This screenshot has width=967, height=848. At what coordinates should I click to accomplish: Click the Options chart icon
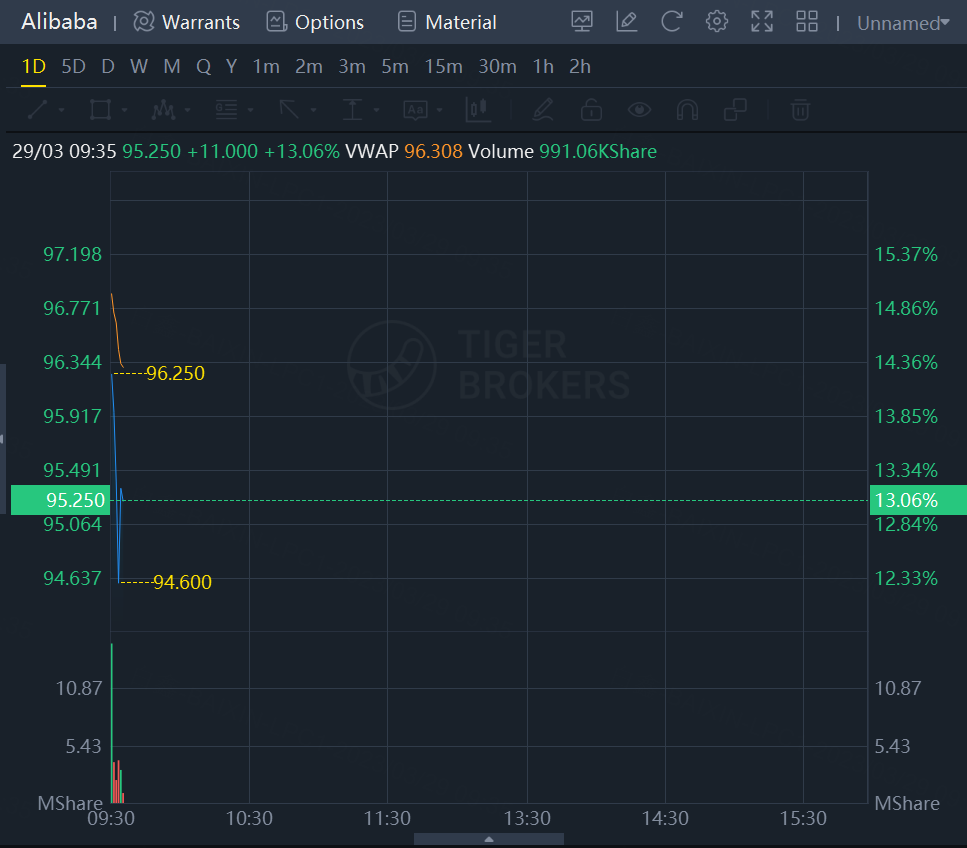click(276, 22)
